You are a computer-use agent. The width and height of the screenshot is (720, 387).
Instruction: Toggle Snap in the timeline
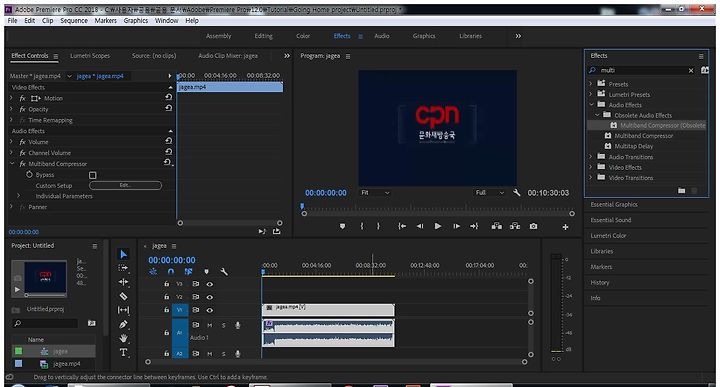coord(170,272)
